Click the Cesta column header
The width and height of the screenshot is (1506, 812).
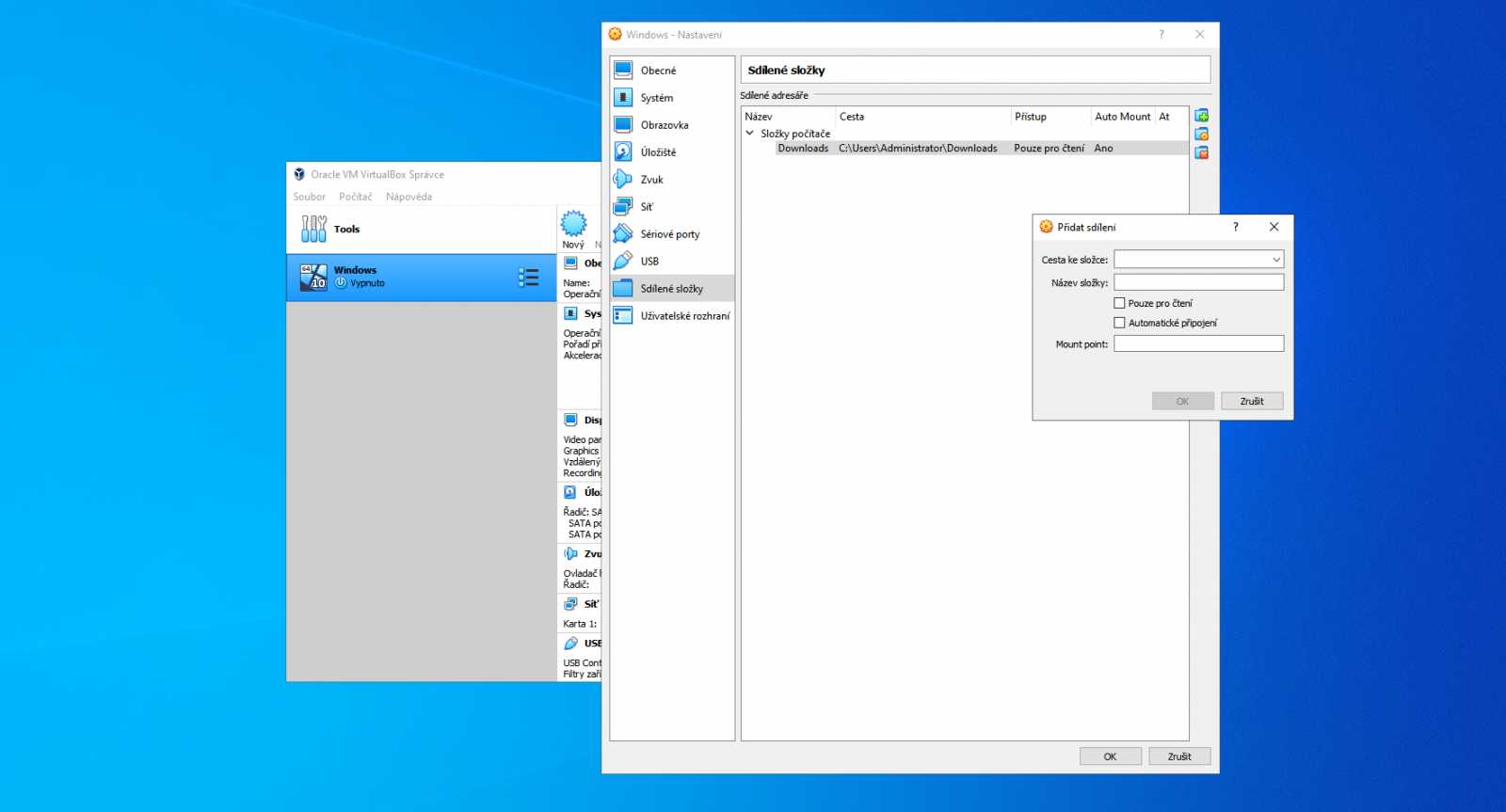tap(922, 117)
